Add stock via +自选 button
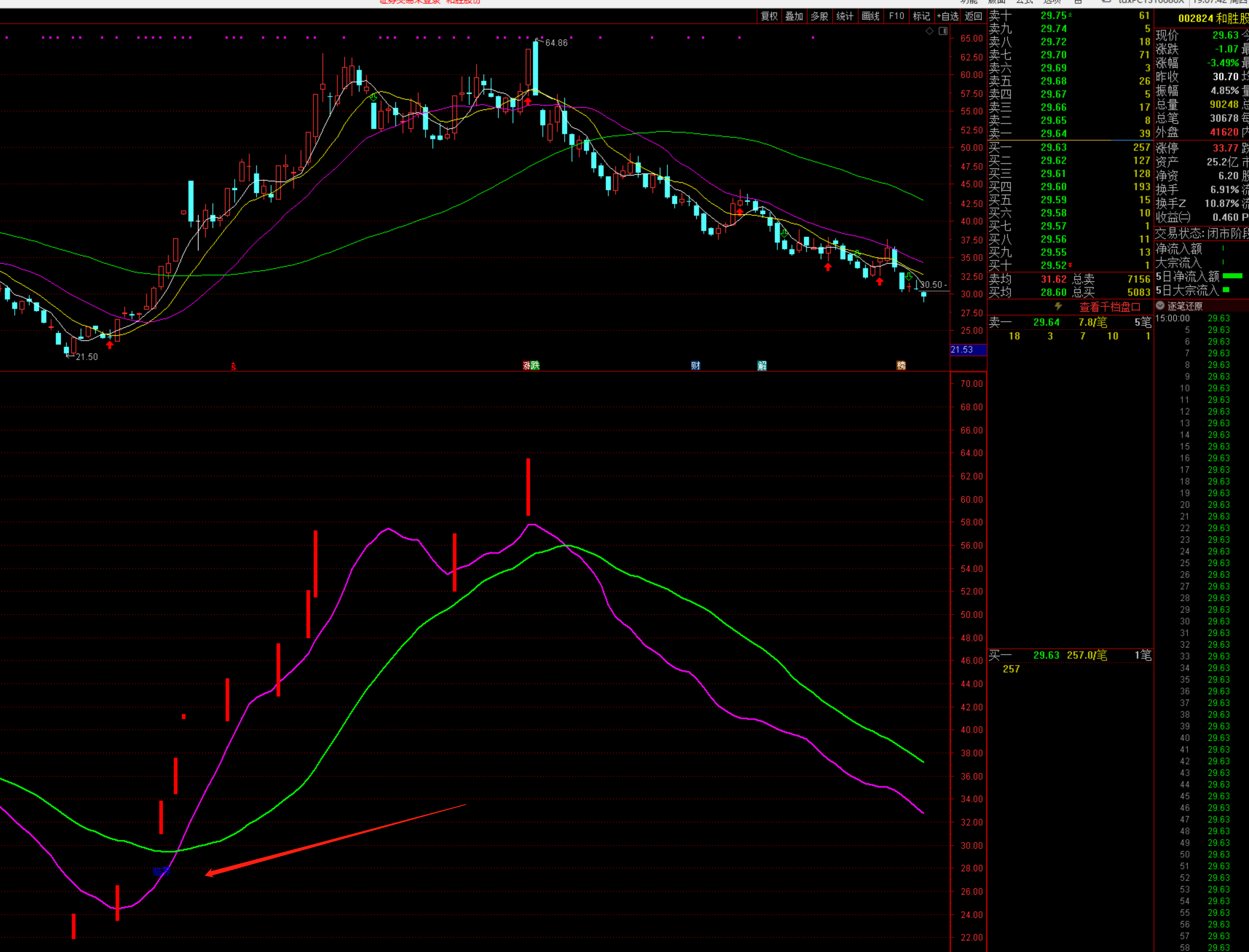The height and width of the screenshot is (952, 1249). [947, 17]
